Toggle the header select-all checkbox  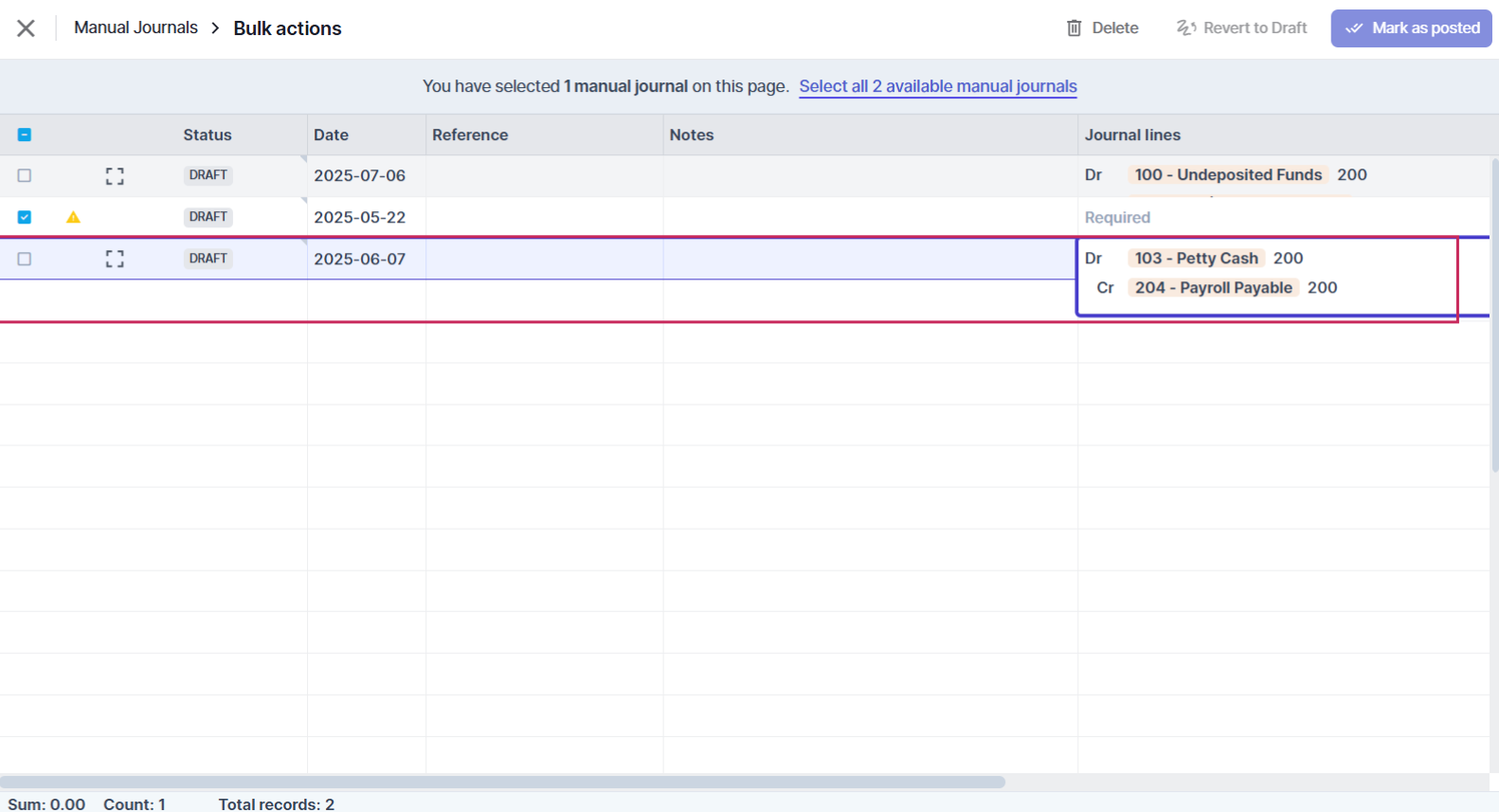(x=25, y=135)
